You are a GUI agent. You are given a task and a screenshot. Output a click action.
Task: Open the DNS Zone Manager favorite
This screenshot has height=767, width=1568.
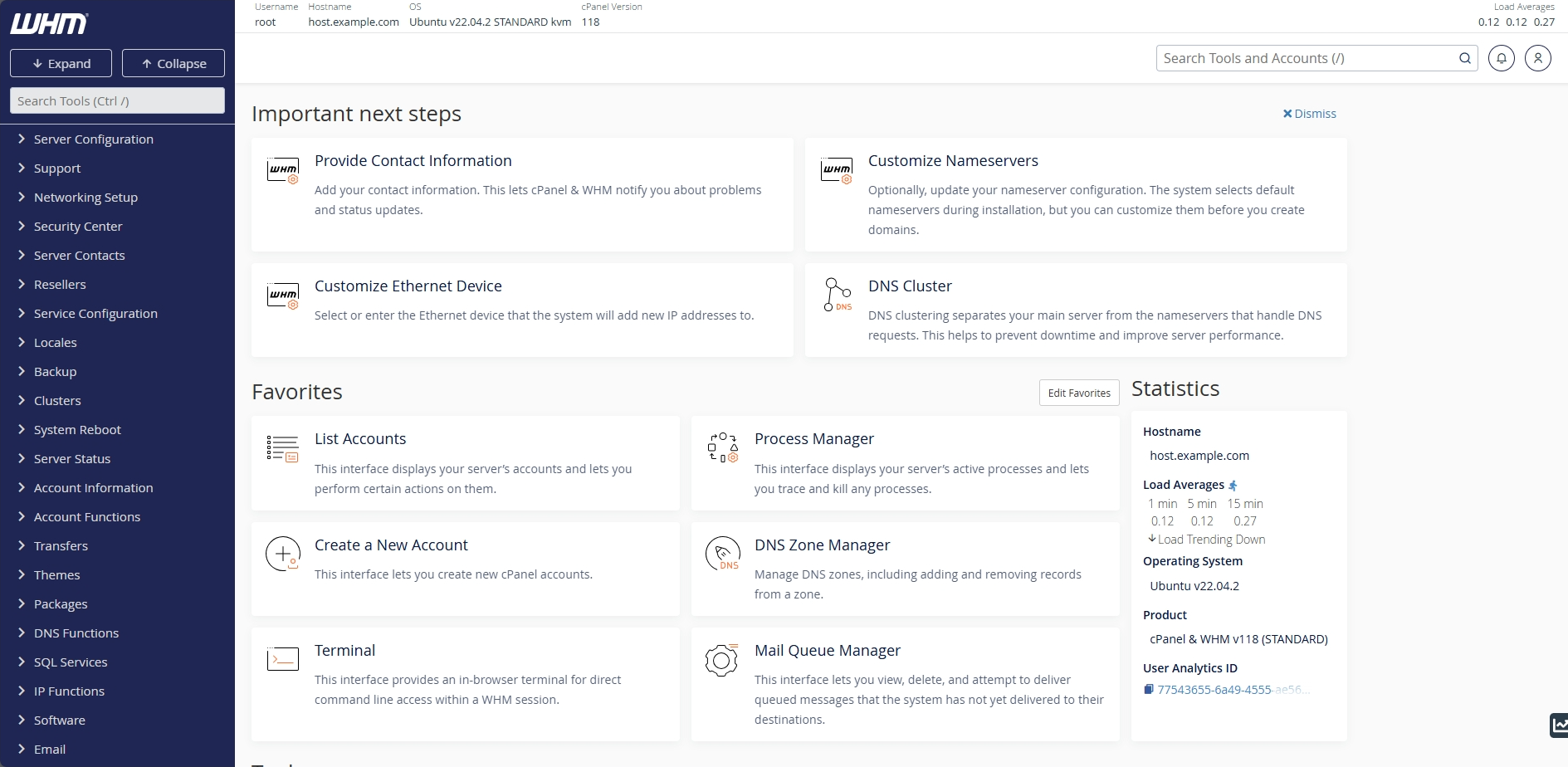pyautogui.click(x=822, y=545)
